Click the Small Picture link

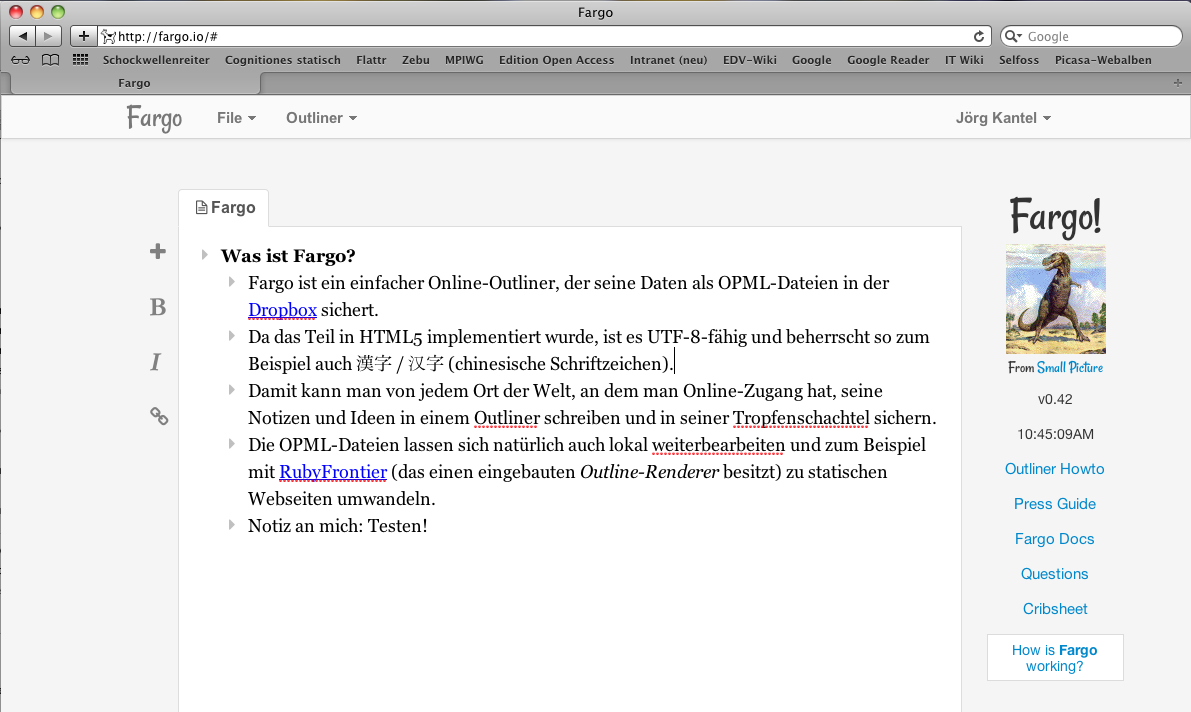pyautogui.click(x=1069, y=368)
